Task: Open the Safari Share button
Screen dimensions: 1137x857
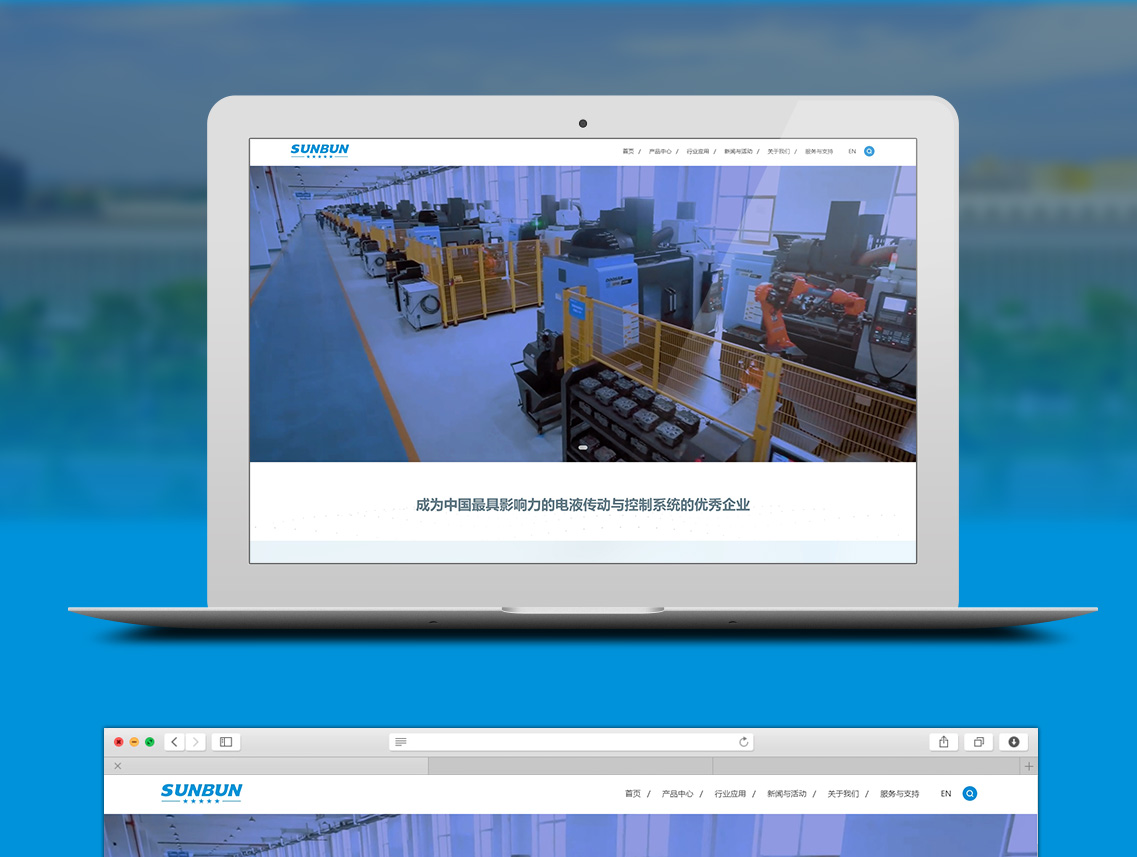Action: (943, 742)
